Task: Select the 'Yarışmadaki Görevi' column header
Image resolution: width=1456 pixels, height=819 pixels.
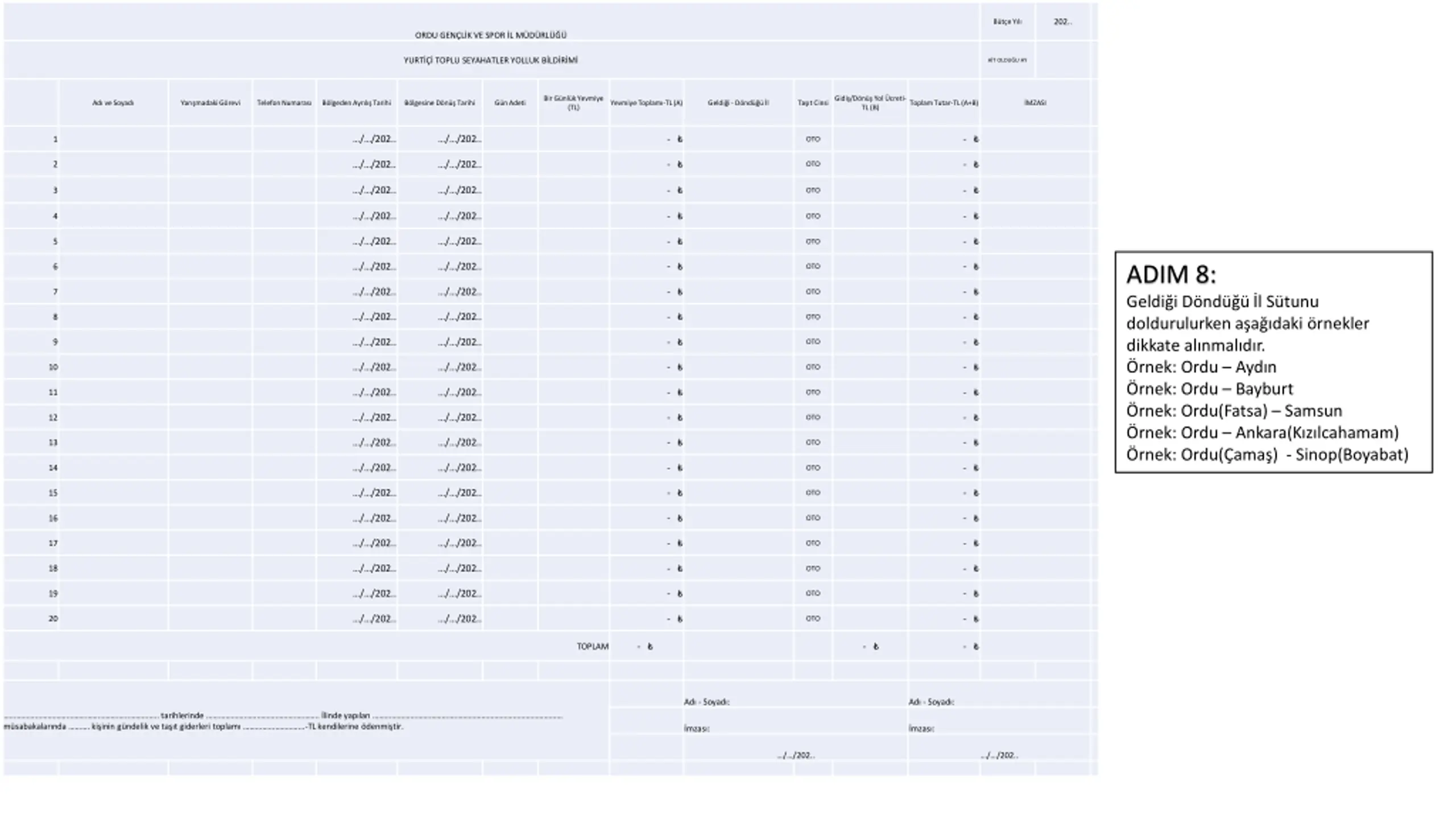Action: [210, 103]
